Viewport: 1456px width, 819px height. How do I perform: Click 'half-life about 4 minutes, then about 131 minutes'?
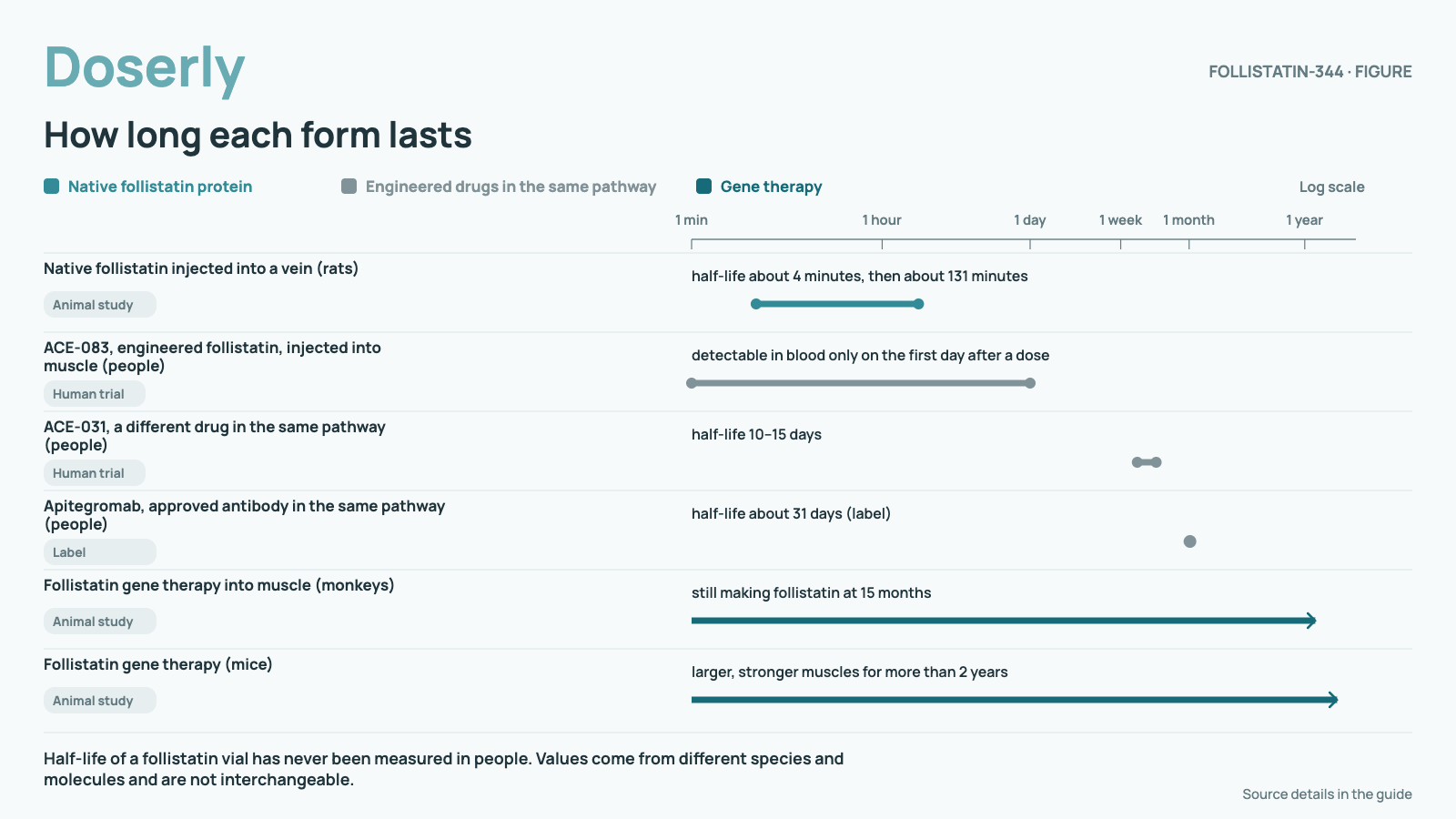[x=859, y=276]
